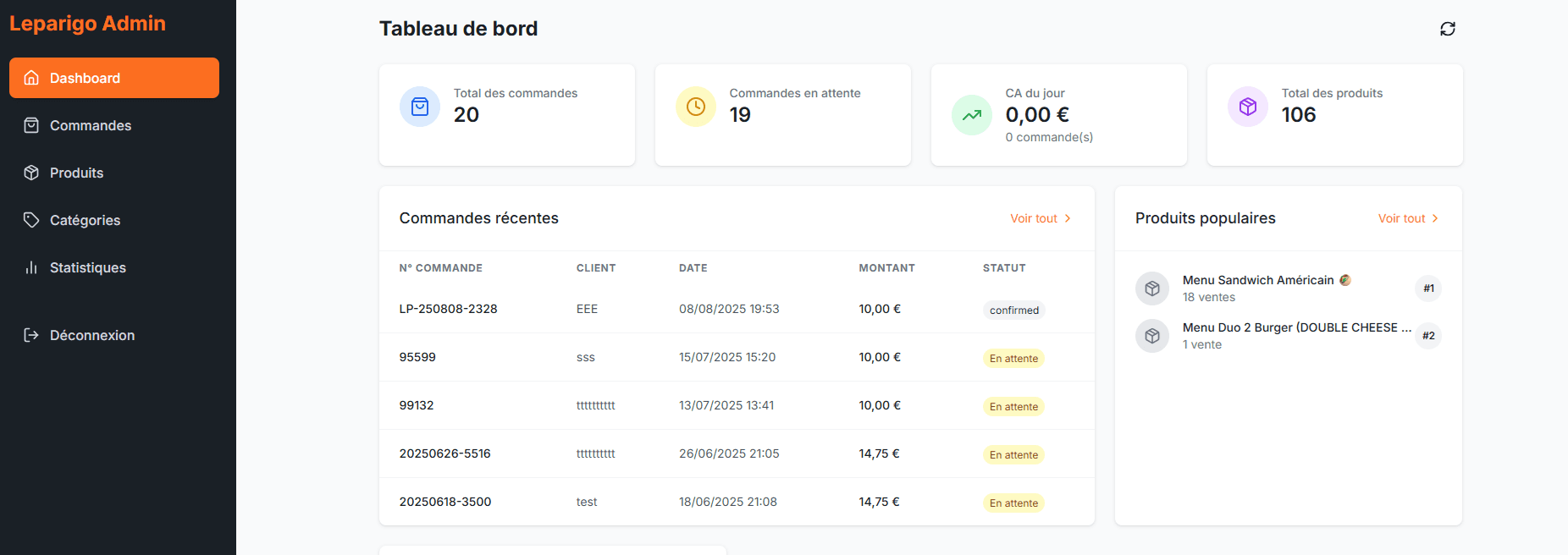The image size is (1568, 555).
Task: Click the #1 rank badge in popular products
Action: pos(1428,288)
